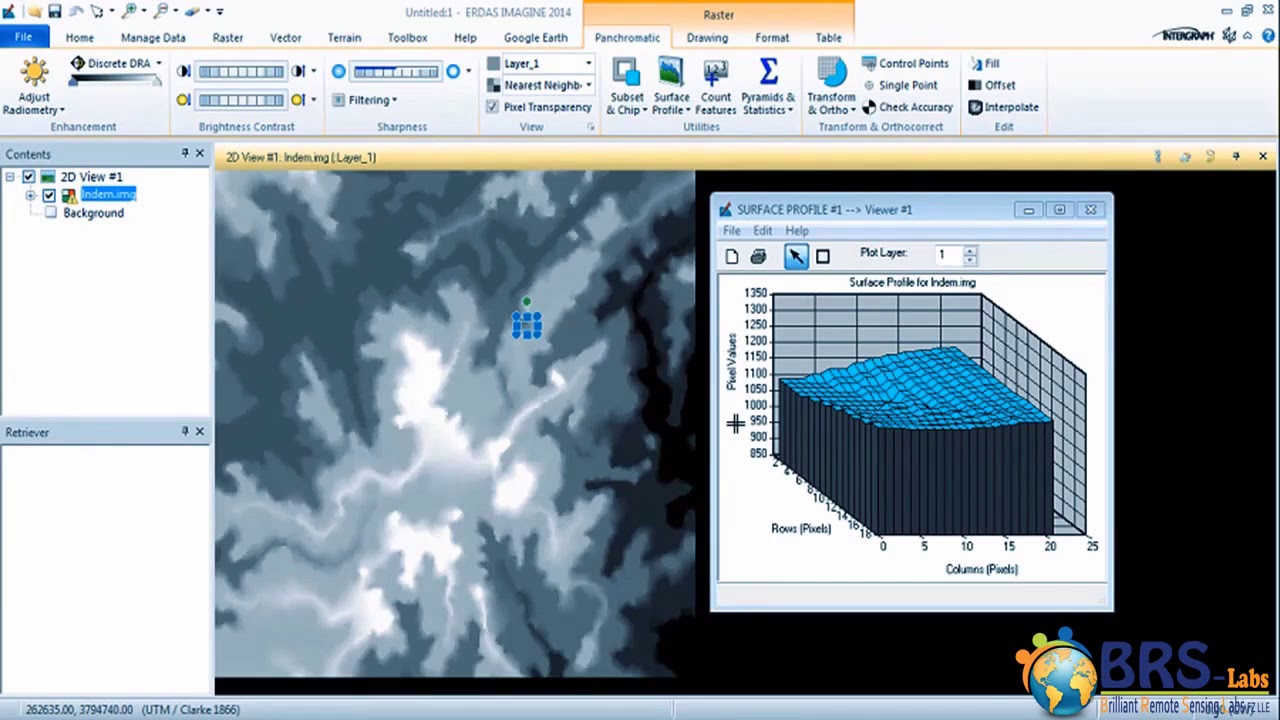Click the sharpness adjustment slider
1280x720 pixels.
tap(396, 71)
